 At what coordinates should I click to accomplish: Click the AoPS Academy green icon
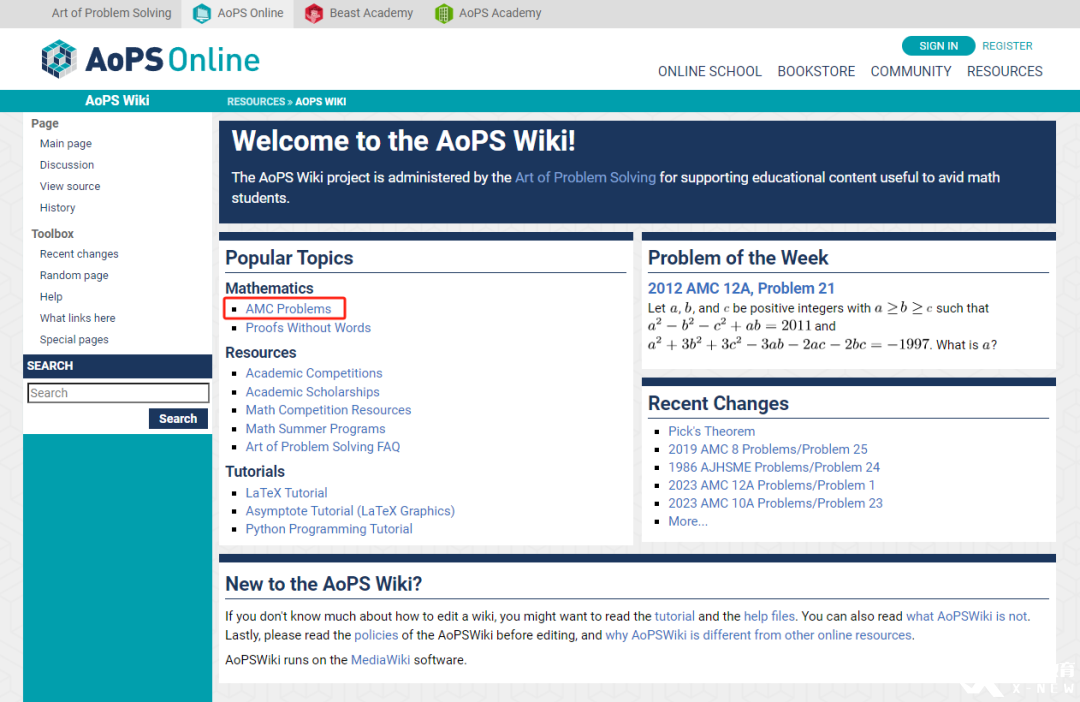click(444, 13)
